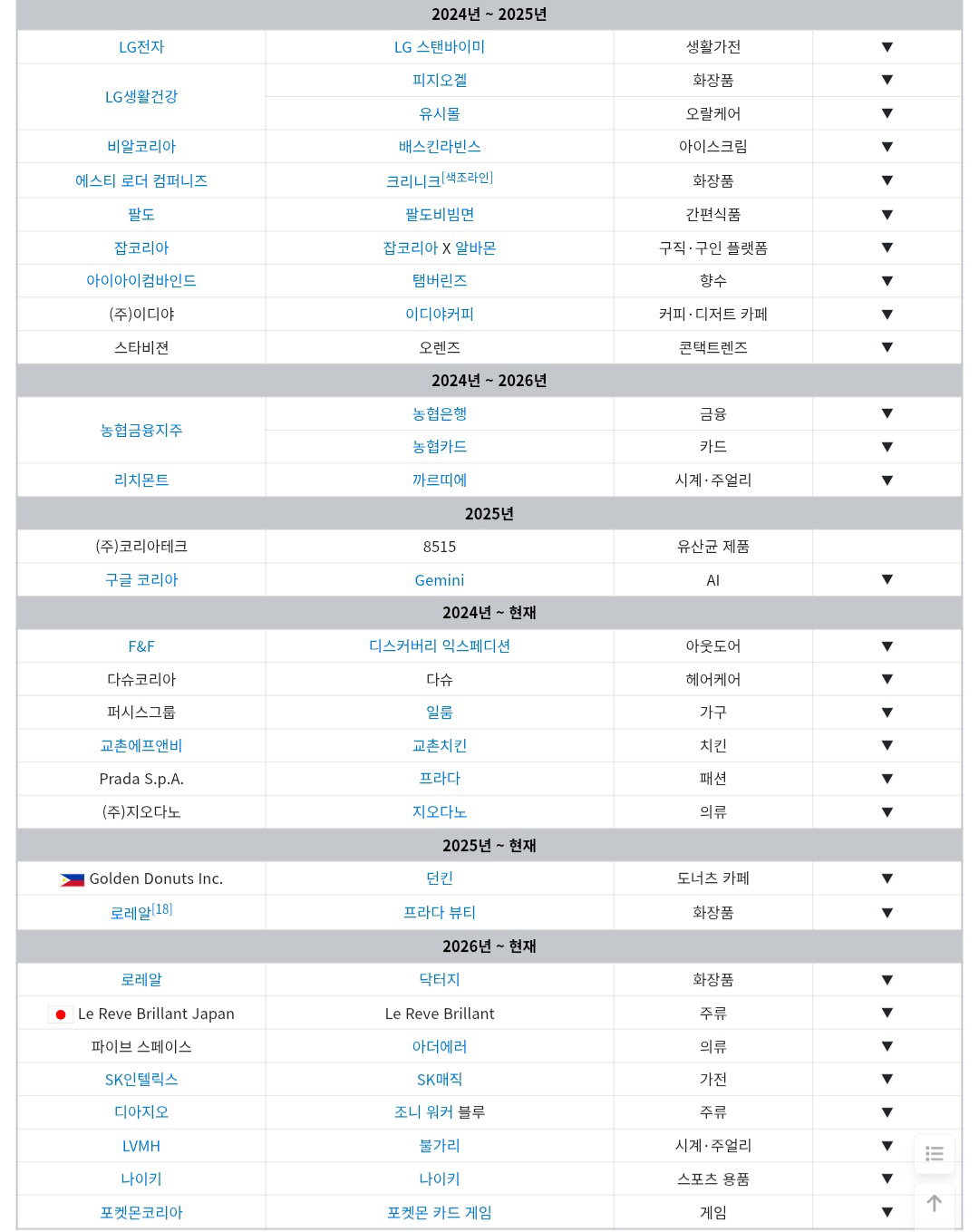Expand the 불가리 row arrow

[x=887, y=1146]
